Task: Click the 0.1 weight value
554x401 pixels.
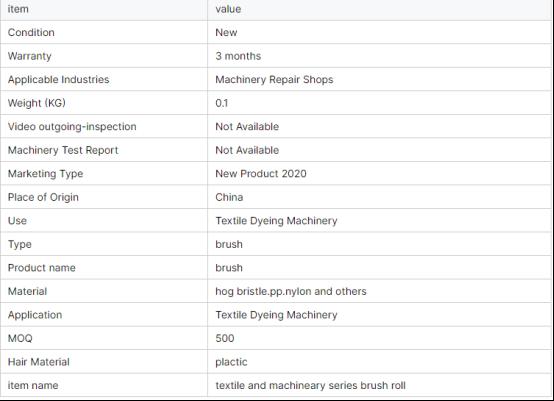Action: (222, 103)
